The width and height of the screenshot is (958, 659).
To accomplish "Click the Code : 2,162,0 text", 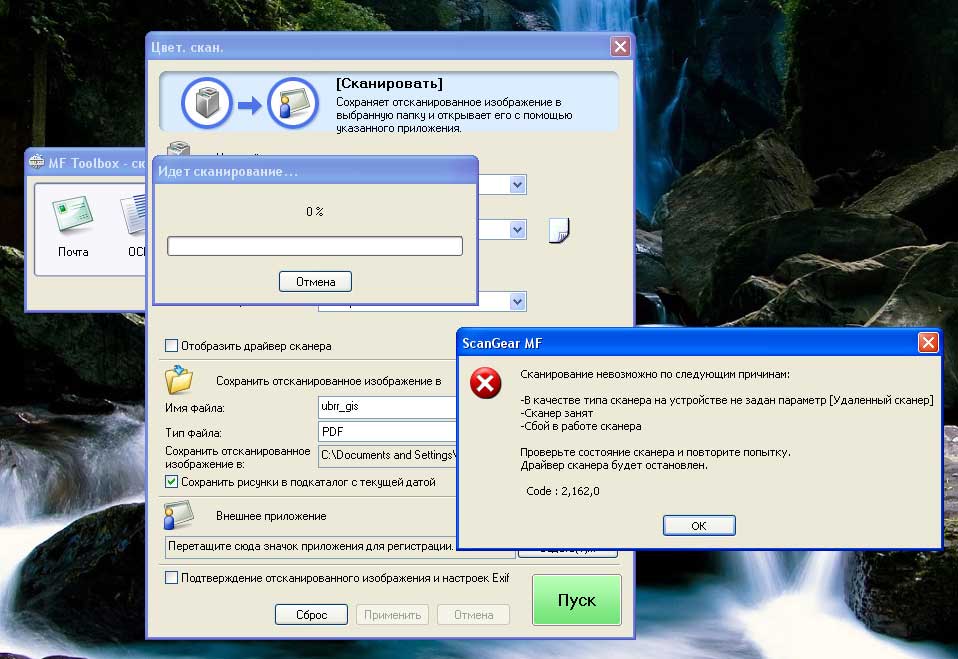I will [563, 491].
